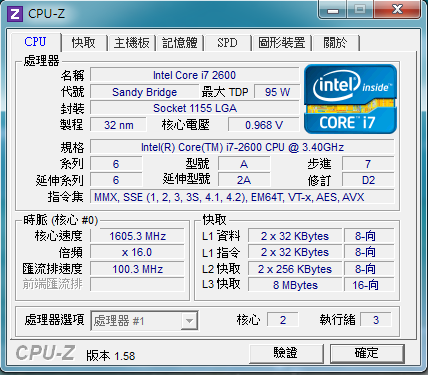Click the name field Intel Core i7 2600
The image size is (428, 375).
194,75
